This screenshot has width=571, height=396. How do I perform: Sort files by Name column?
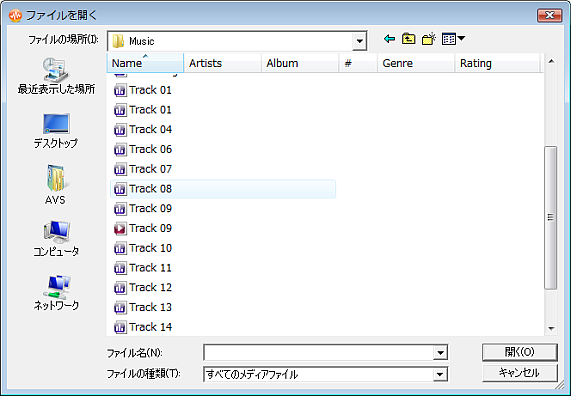(x=145, y=63)
